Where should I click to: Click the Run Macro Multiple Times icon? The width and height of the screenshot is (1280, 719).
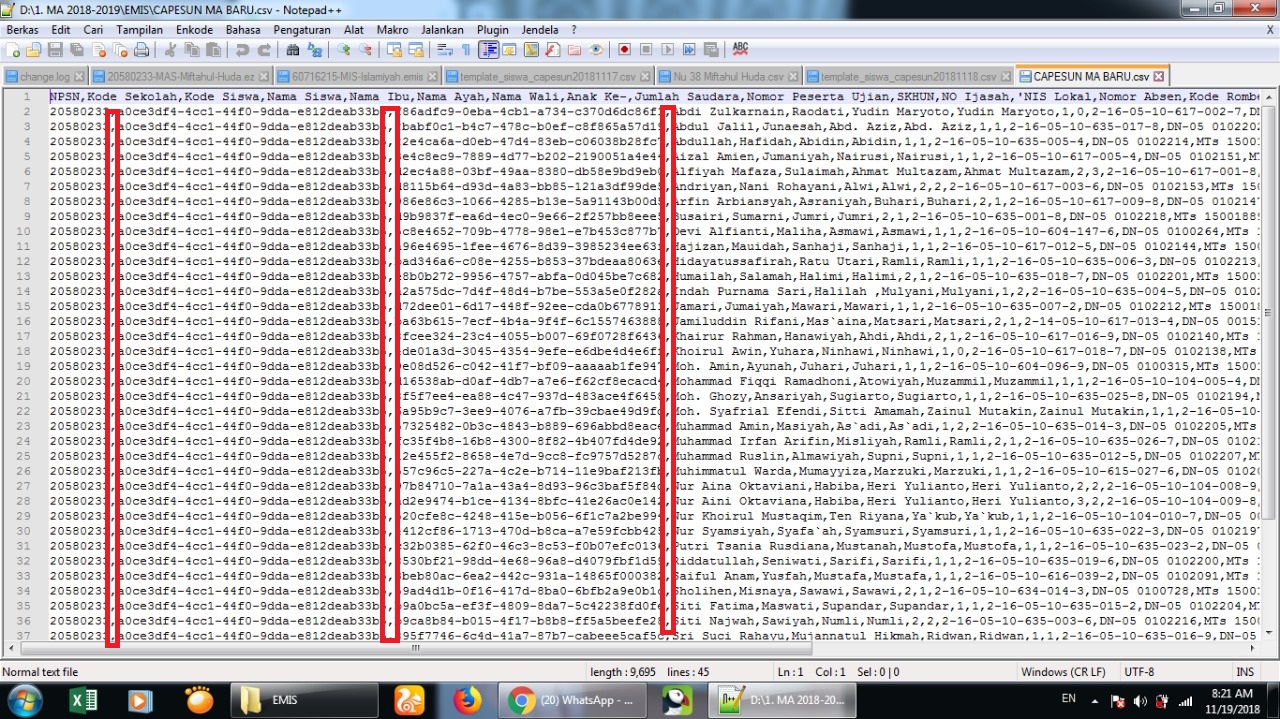pos(689,50)
